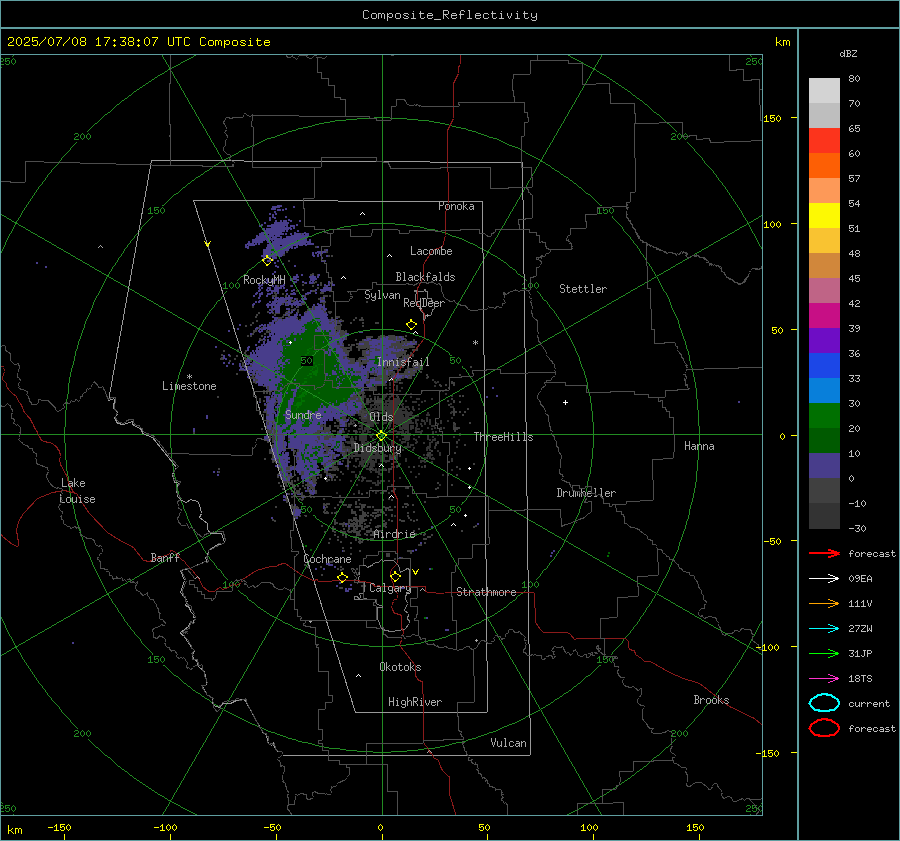The image size is (900, 841).
Task: Click the cyan current ellipse icon
Action: [x=824, y=703]
